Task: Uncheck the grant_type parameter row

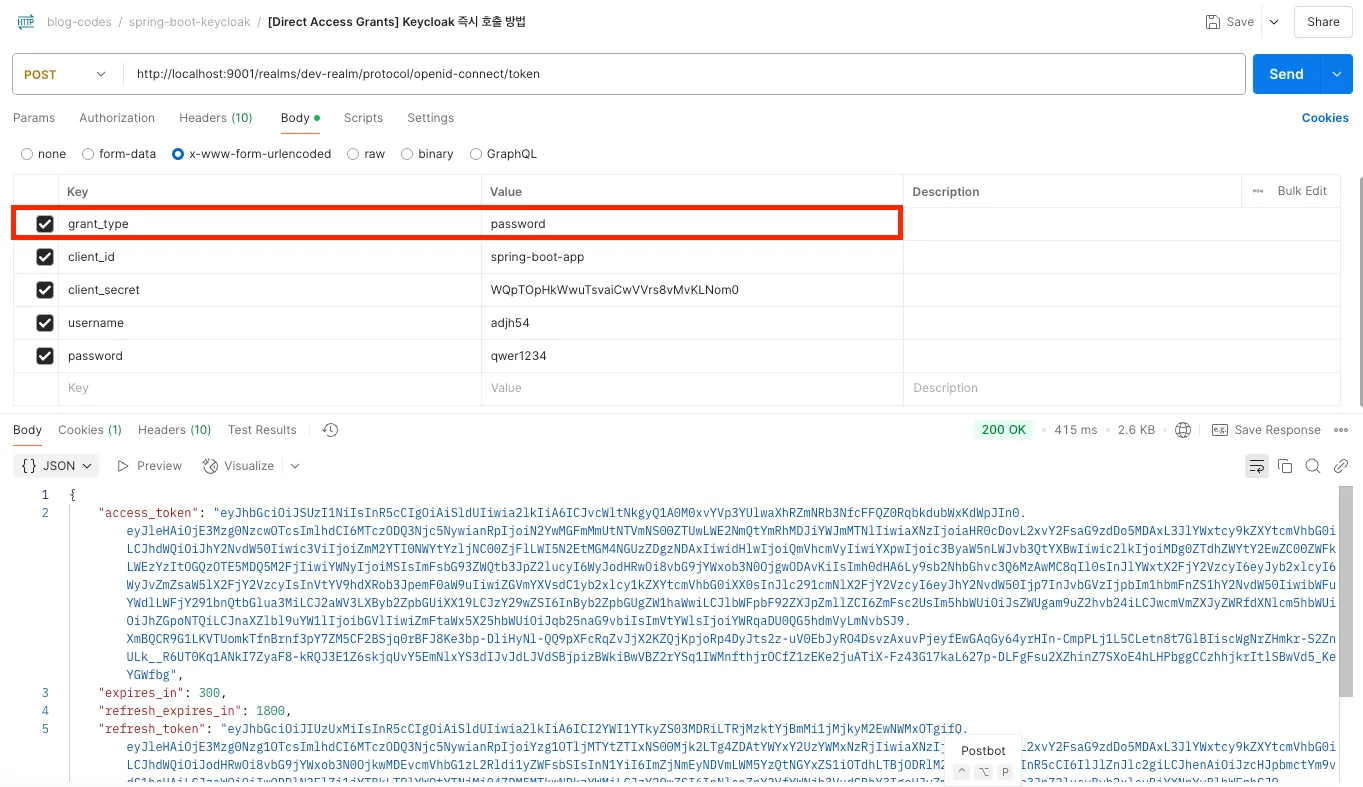Action: 45,224
